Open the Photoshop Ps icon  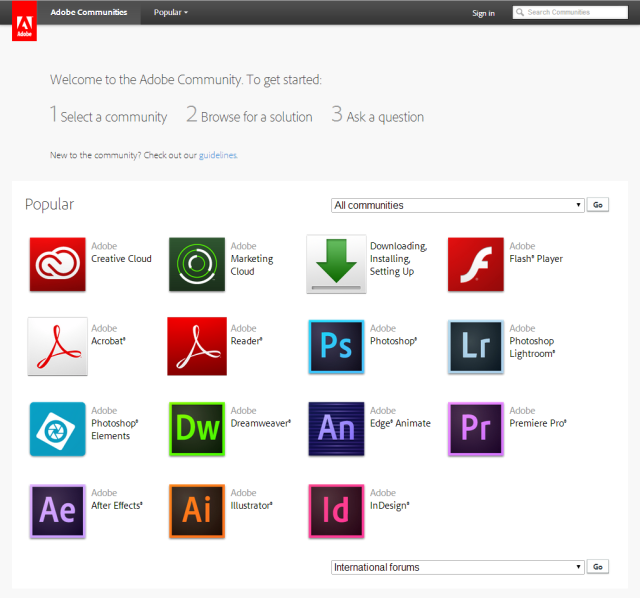[336, 347]
